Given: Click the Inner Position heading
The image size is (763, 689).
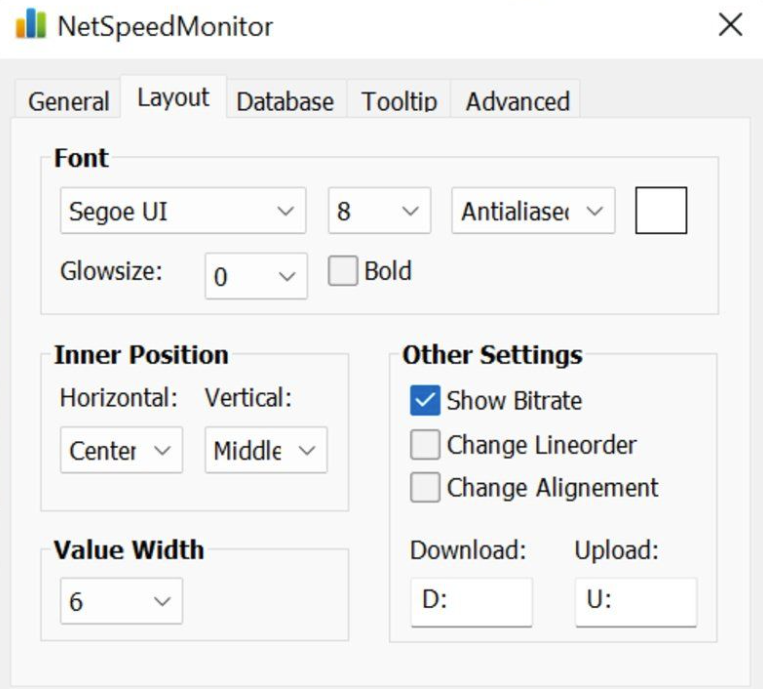Looking at the screenshot, I should pos(141,354).
